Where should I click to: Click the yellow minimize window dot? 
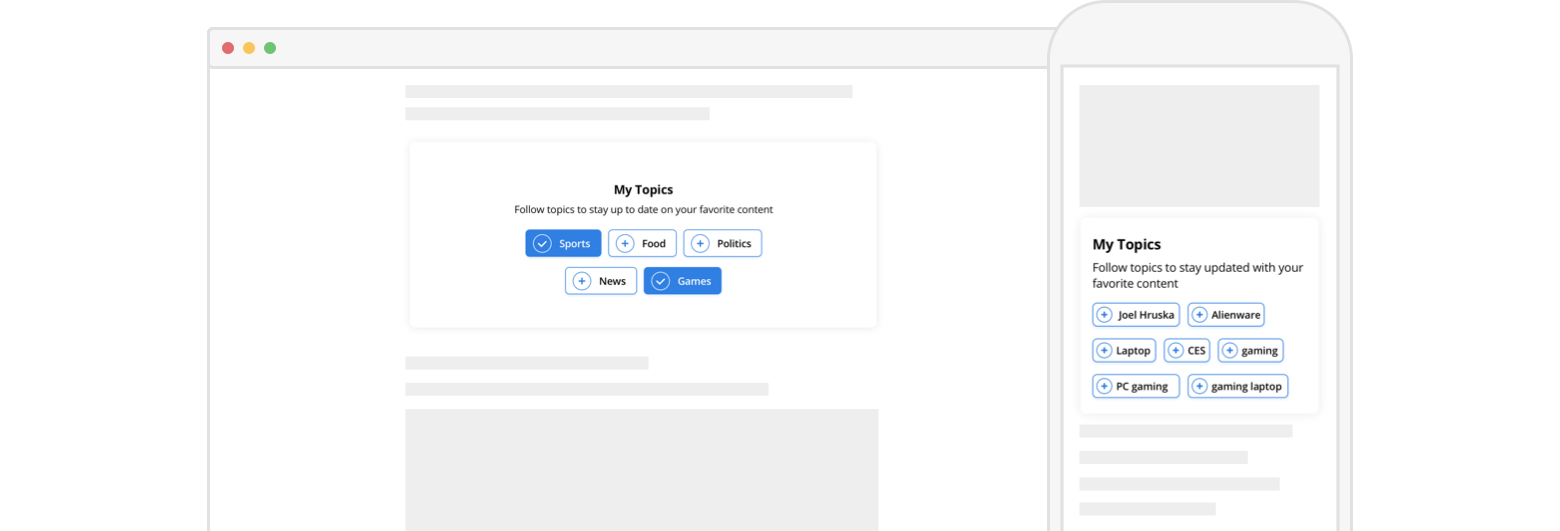[x=249, y=48]
